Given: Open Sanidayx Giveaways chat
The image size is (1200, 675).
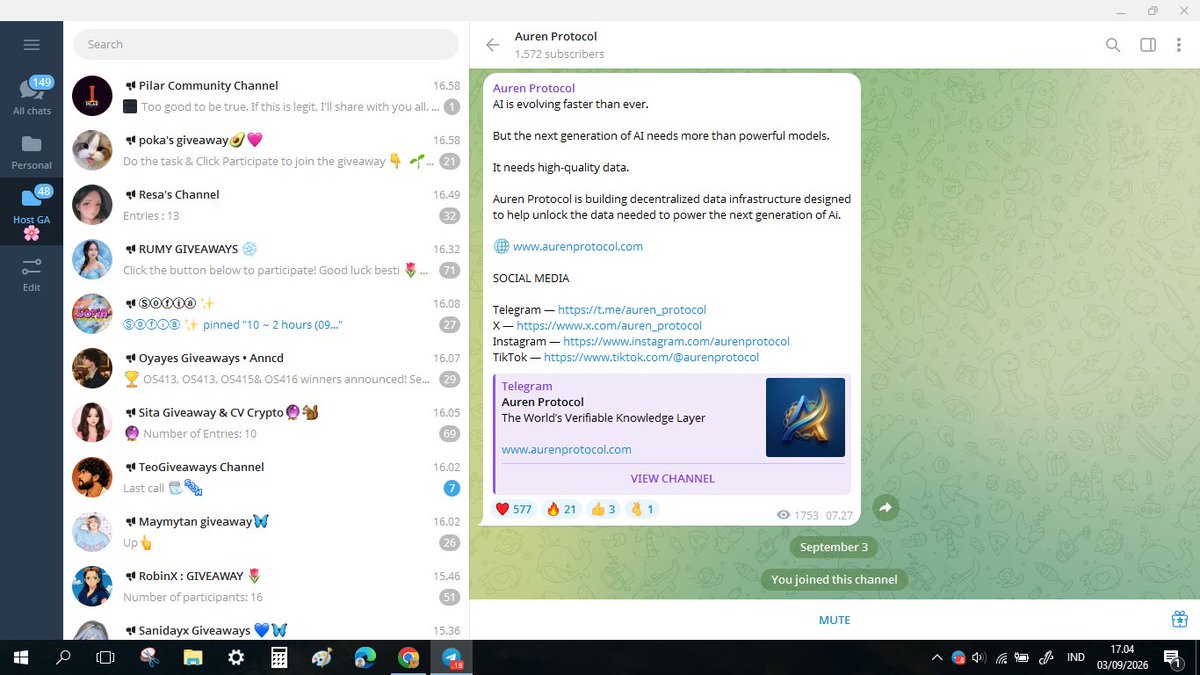Looking at the screenshot, I should tap(266, 627).
